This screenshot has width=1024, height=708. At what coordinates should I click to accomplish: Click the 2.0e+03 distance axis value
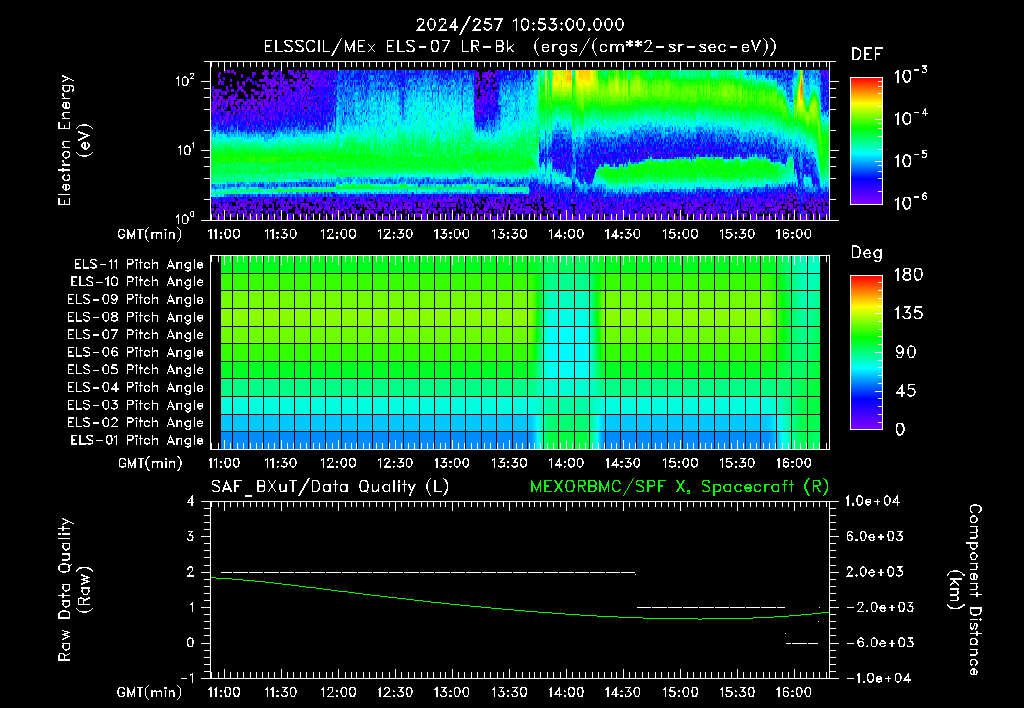click(874, 571)
